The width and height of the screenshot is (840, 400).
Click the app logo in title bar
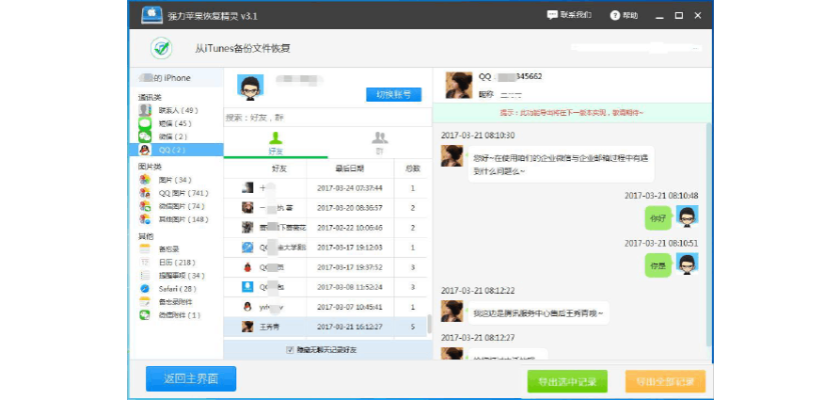pos(152,15)
